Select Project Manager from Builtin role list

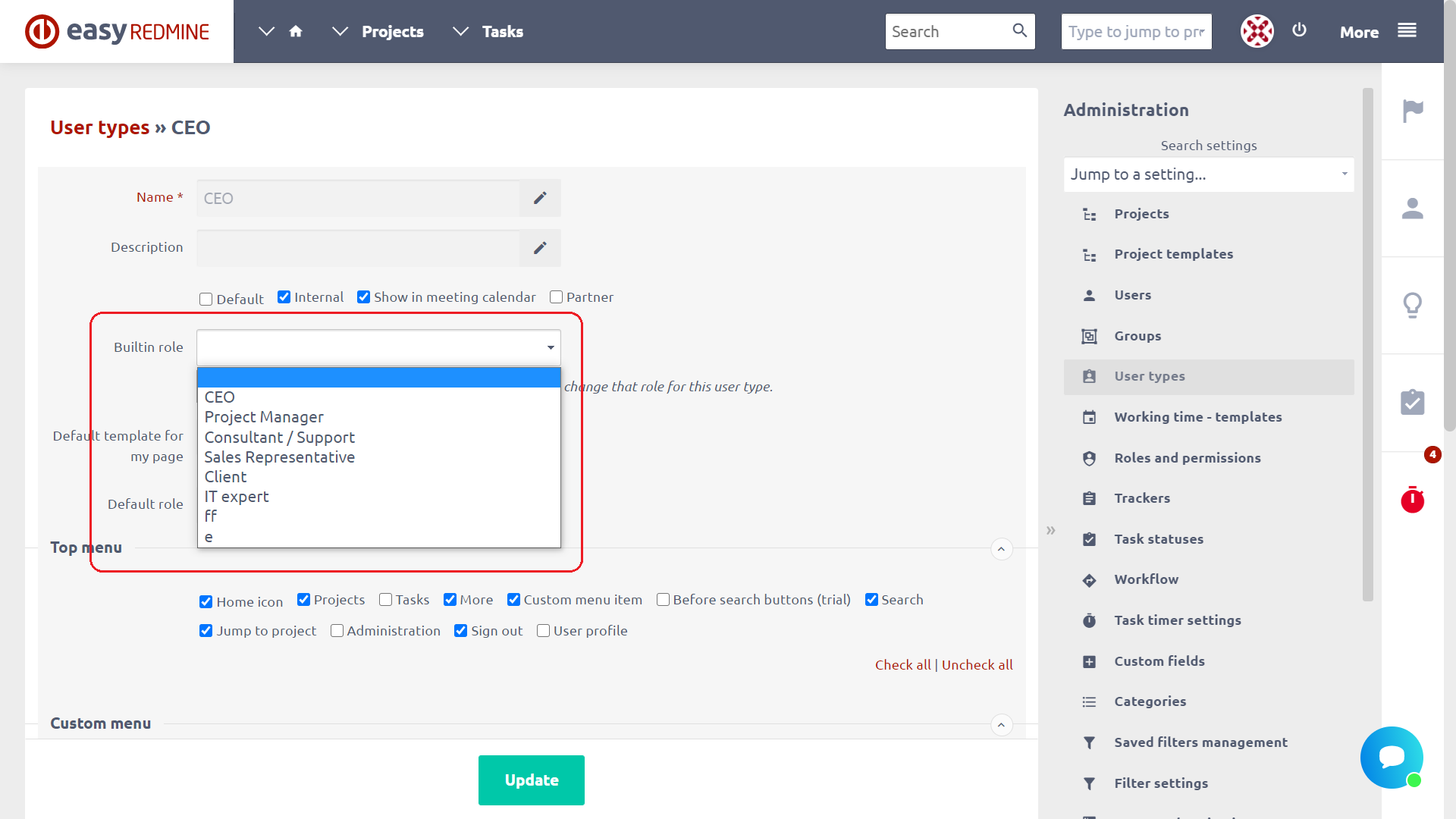[264, 417]
